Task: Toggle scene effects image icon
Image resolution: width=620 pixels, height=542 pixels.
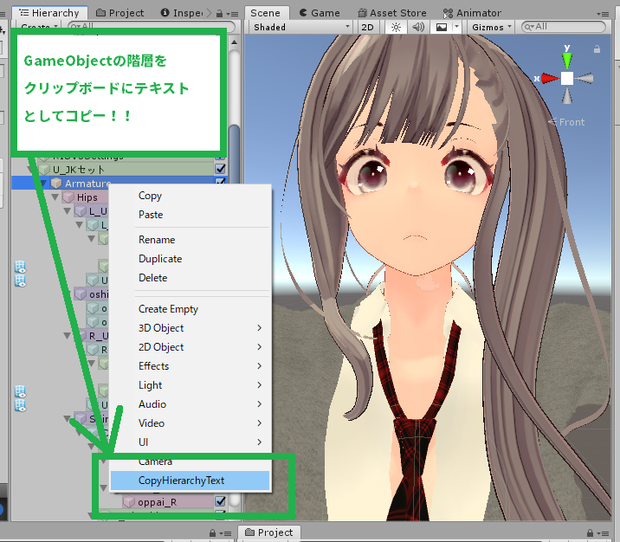Action: 441,27
